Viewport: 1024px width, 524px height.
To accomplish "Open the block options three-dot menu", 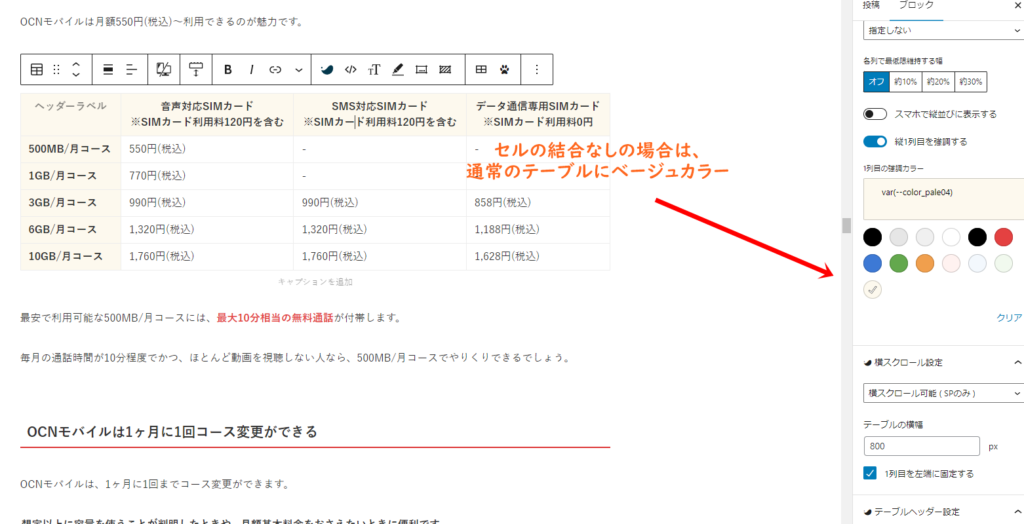I will pyautogui.click(x=537, y=69).
